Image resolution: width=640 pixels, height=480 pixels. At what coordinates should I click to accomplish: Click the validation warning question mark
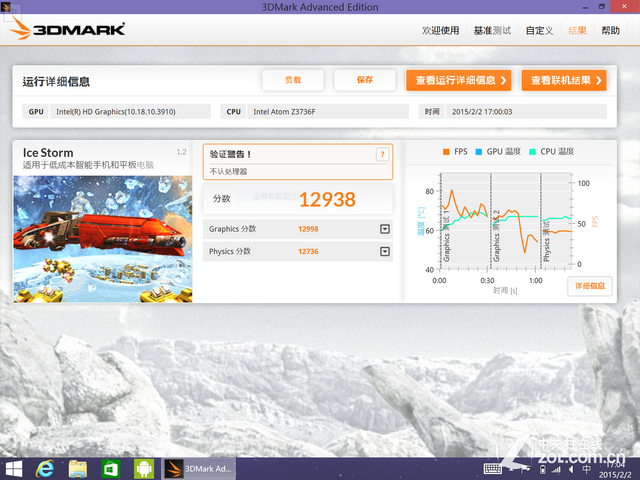pyautogui.click(x=382, y=154)
